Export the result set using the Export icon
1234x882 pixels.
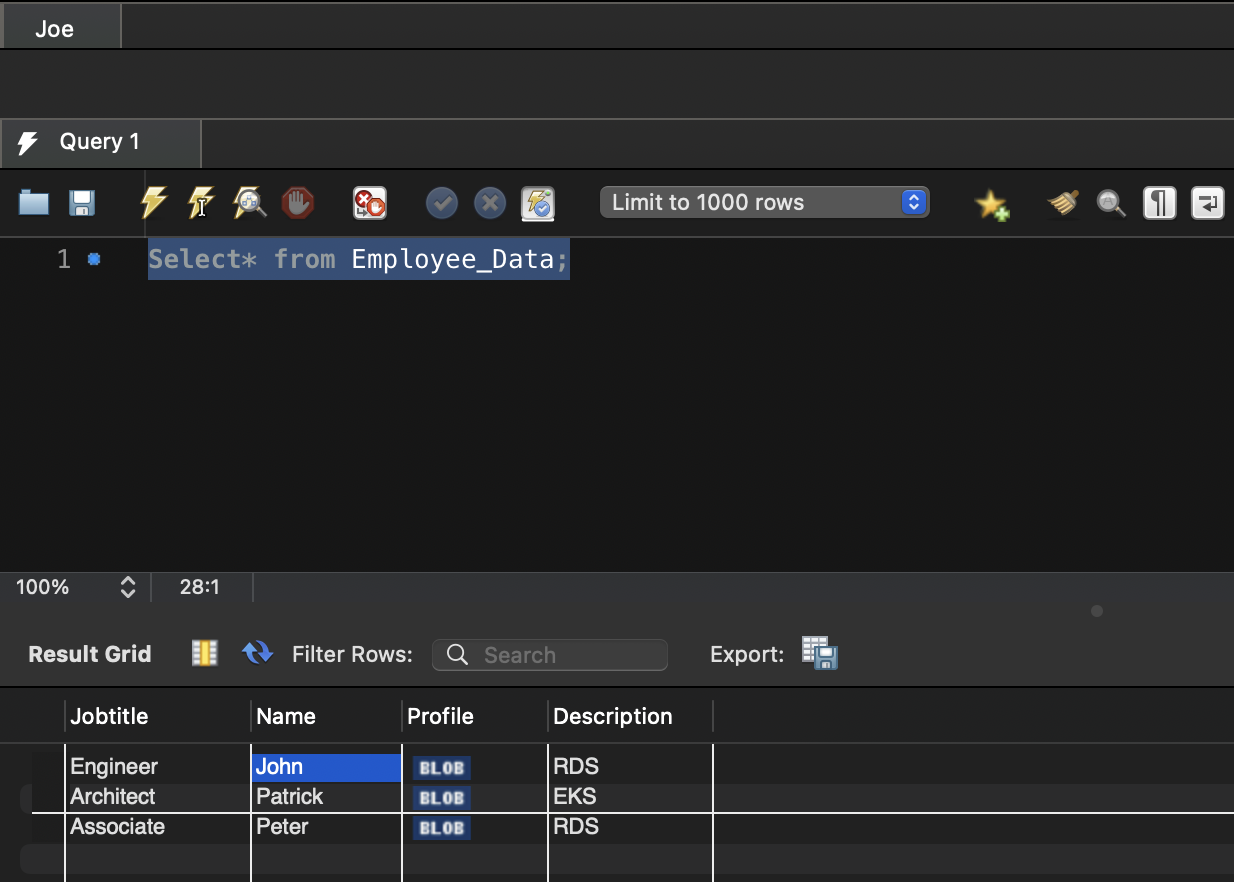pos(818,653)
